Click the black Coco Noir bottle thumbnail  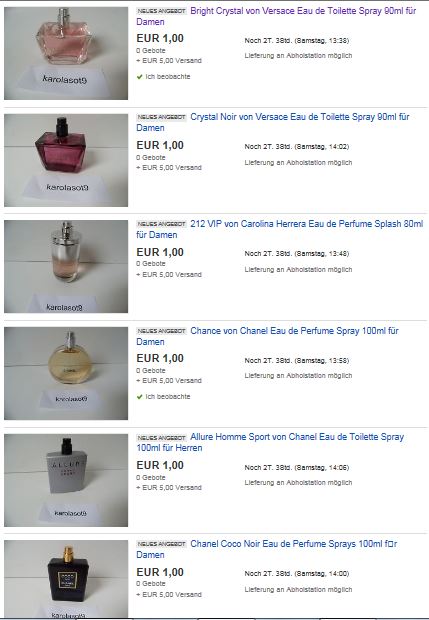point(66,579)
